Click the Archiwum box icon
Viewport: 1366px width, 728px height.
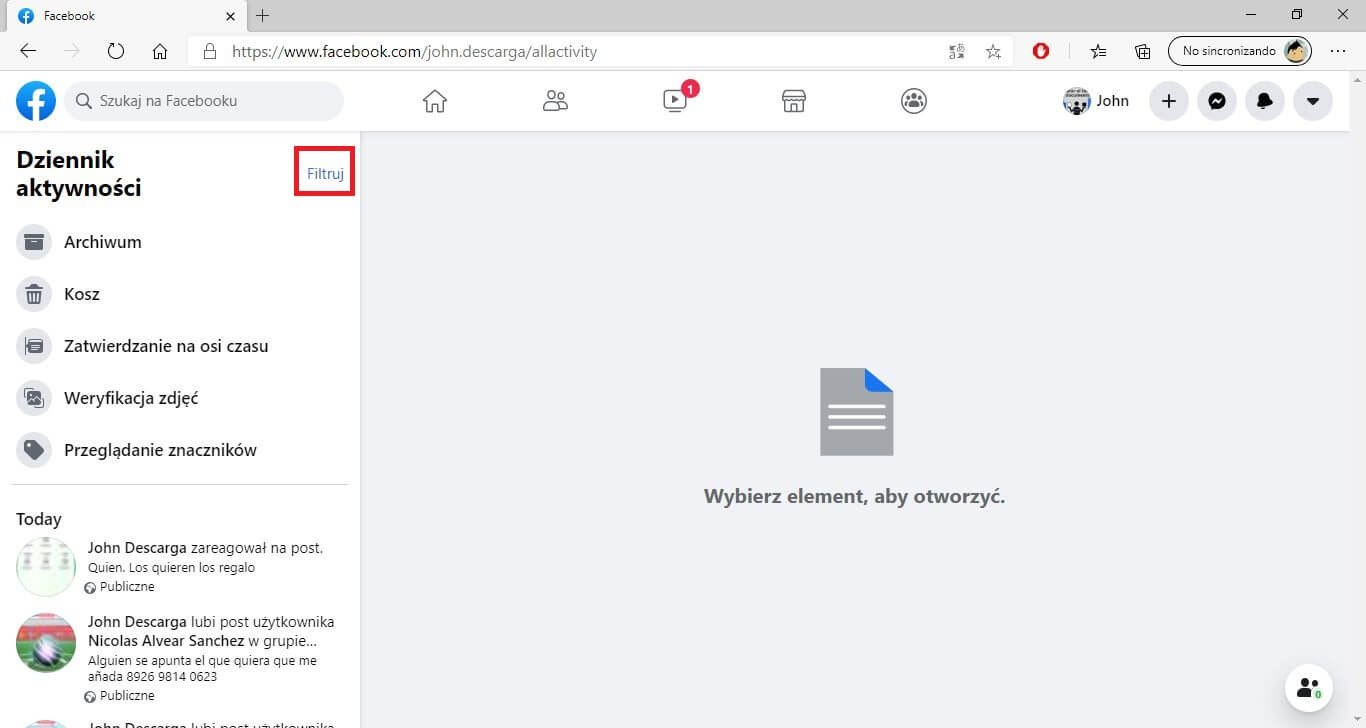point(34,242)
